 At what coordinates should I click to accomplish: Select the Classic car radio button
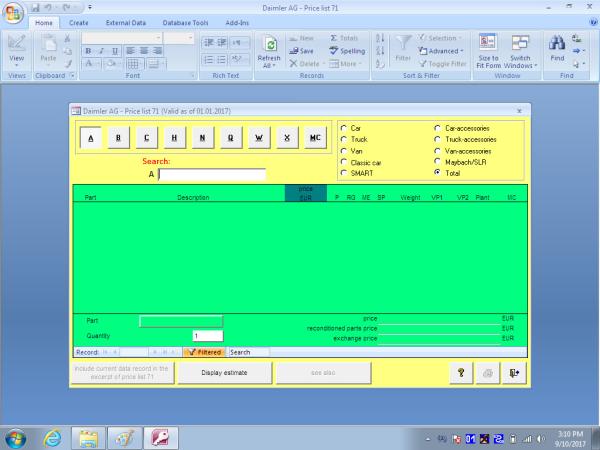pos(344,162)
